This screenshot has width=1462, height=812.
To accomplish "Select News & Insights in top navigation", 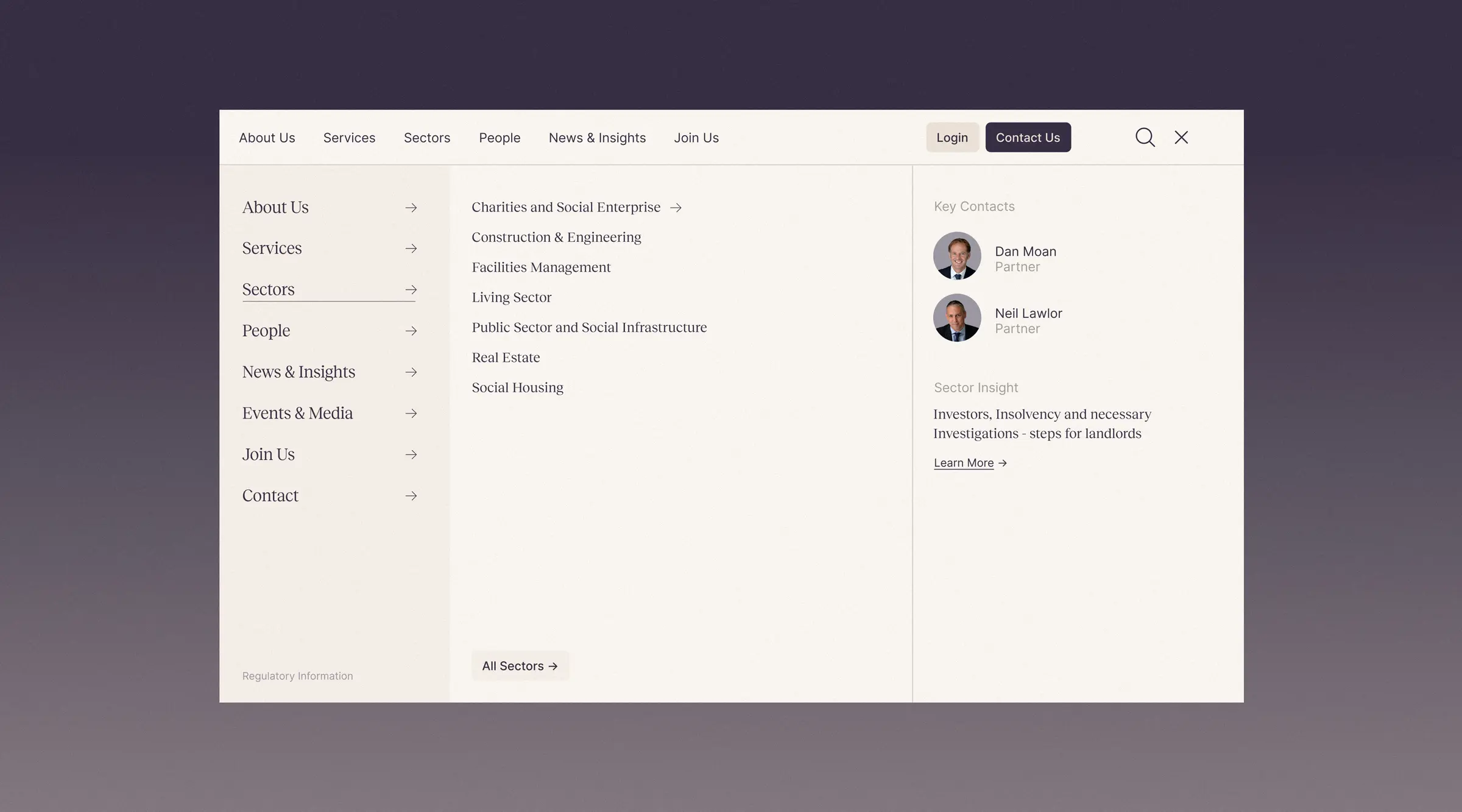I will (x=597, y=138).
